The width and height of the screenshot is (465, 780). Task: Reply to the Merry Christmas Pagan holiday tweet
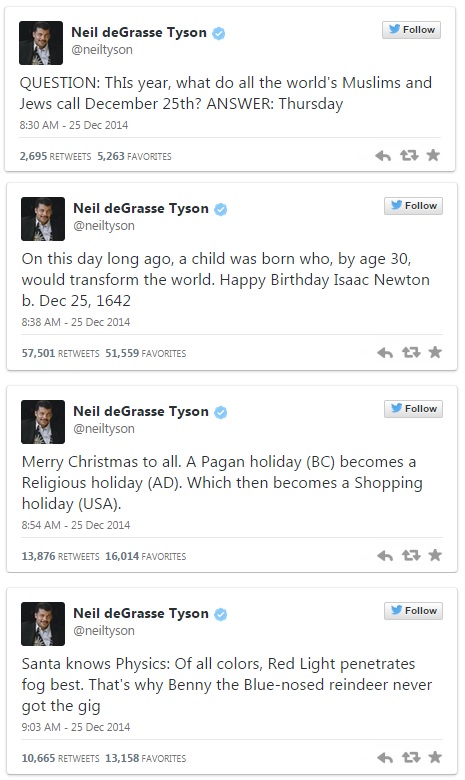(385, 556)
